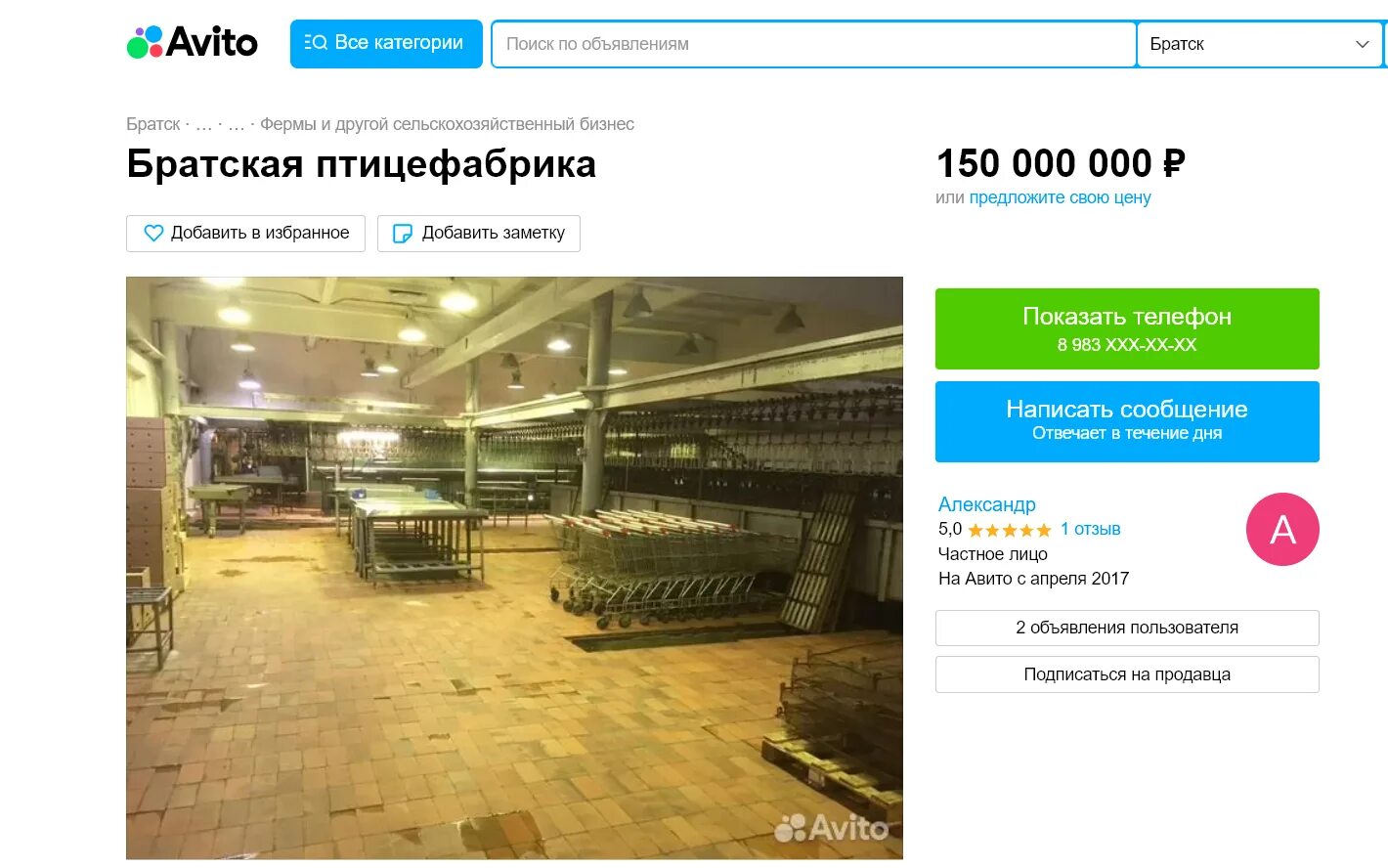Open the poultry factory photo
This screenshot has width=1388, height=868.
514,568
